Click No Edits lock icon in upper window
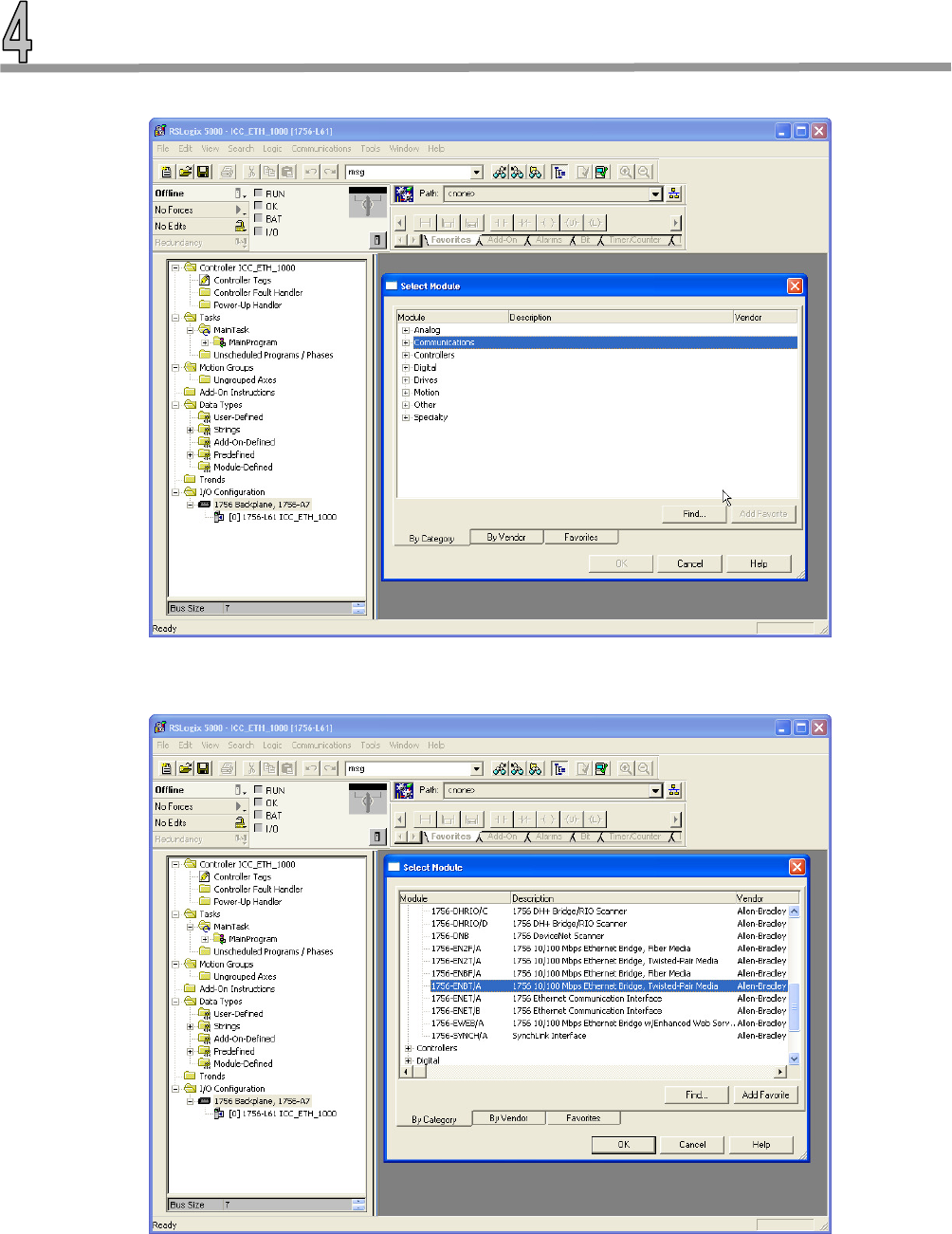 [240, 226]
